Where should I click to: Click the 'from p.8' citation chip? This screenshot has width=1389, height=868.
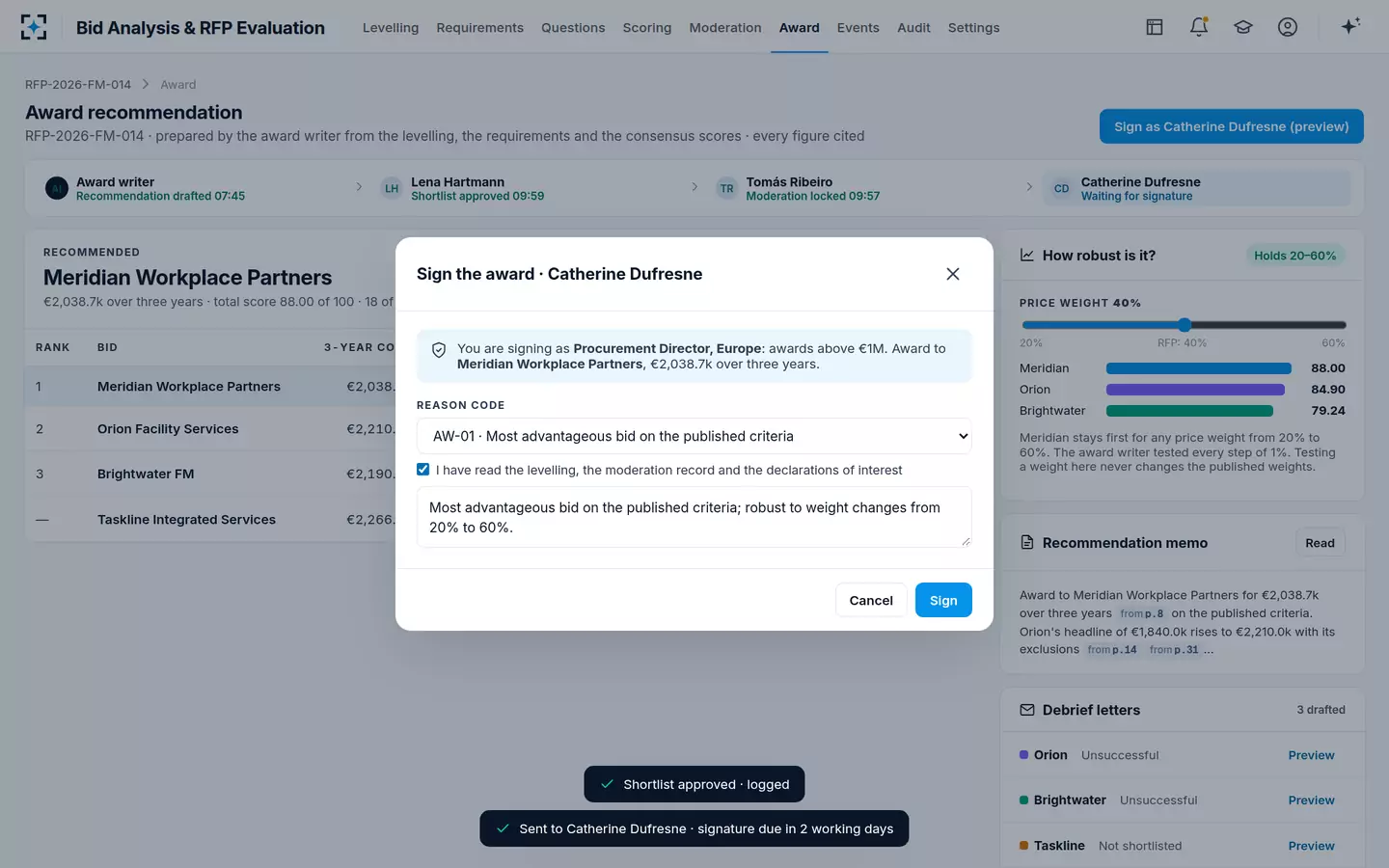1142,613
